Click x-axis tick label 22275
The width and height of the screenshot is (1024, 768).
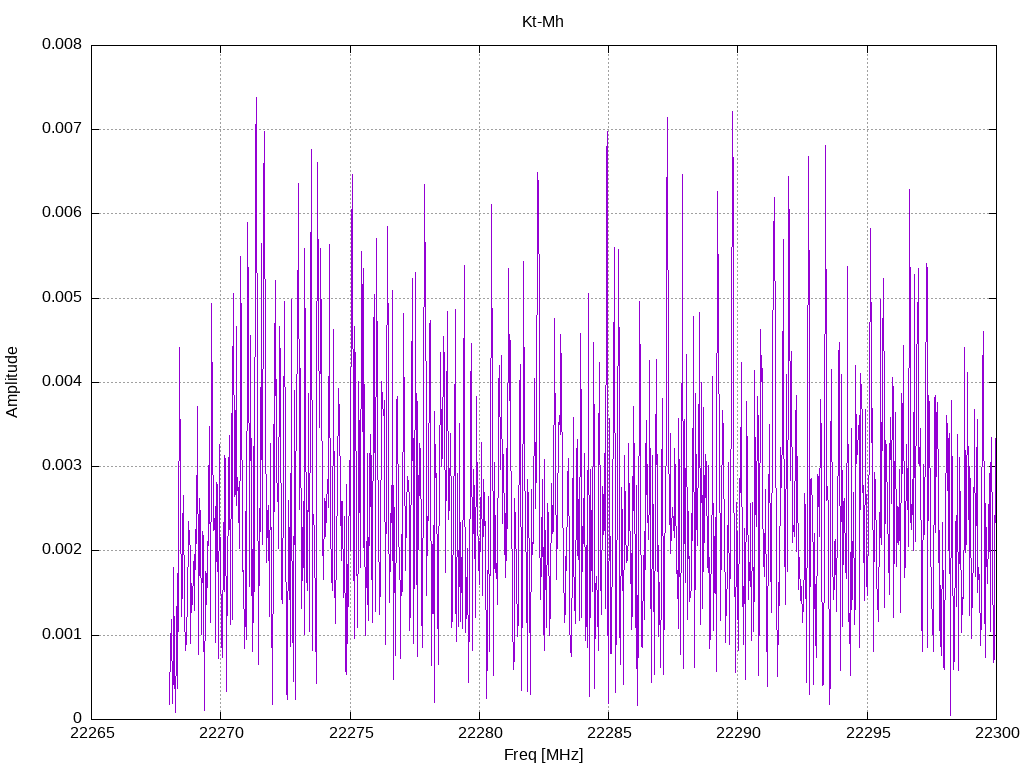pyautogui.click(x=351, y=733)
